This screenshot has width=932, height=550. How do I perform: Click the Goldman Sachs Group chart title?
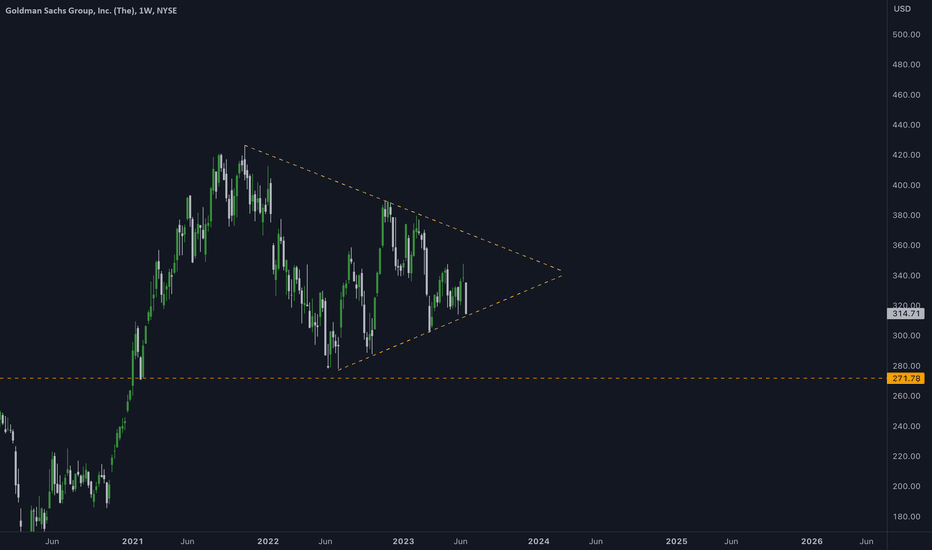[91, 11]
